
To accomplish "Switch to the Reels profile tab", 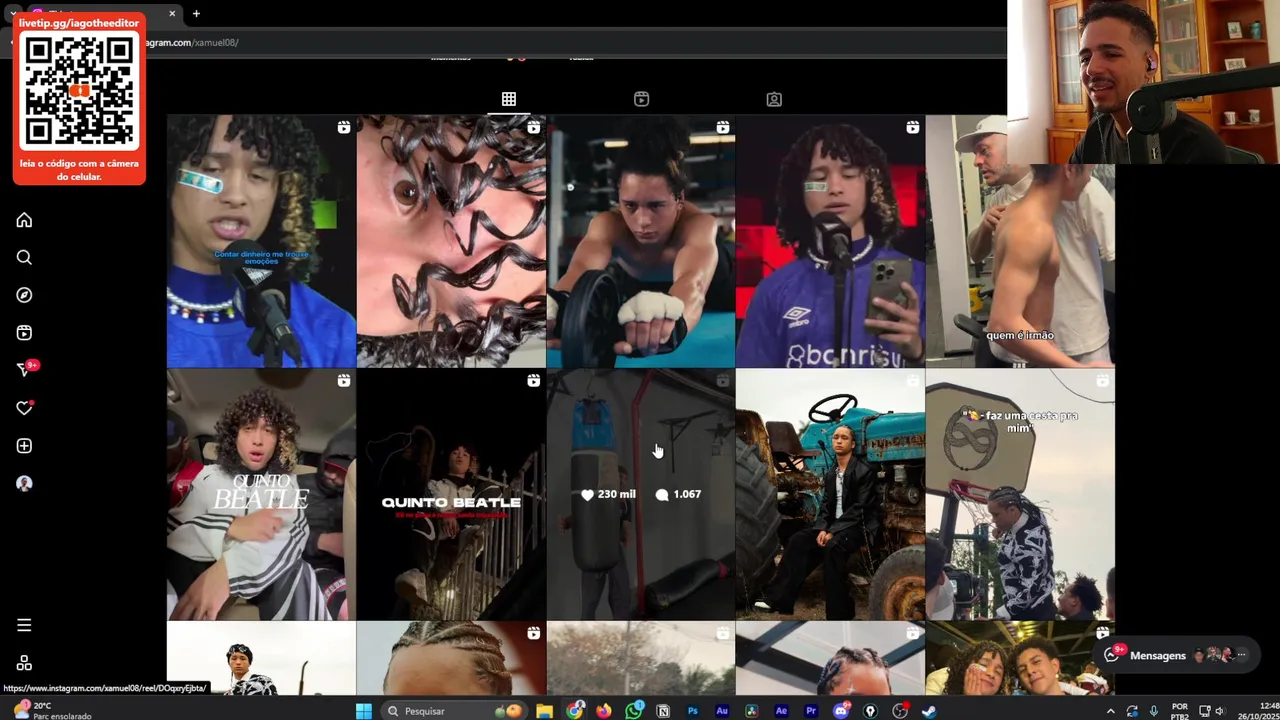I will [x=641, y=99].
